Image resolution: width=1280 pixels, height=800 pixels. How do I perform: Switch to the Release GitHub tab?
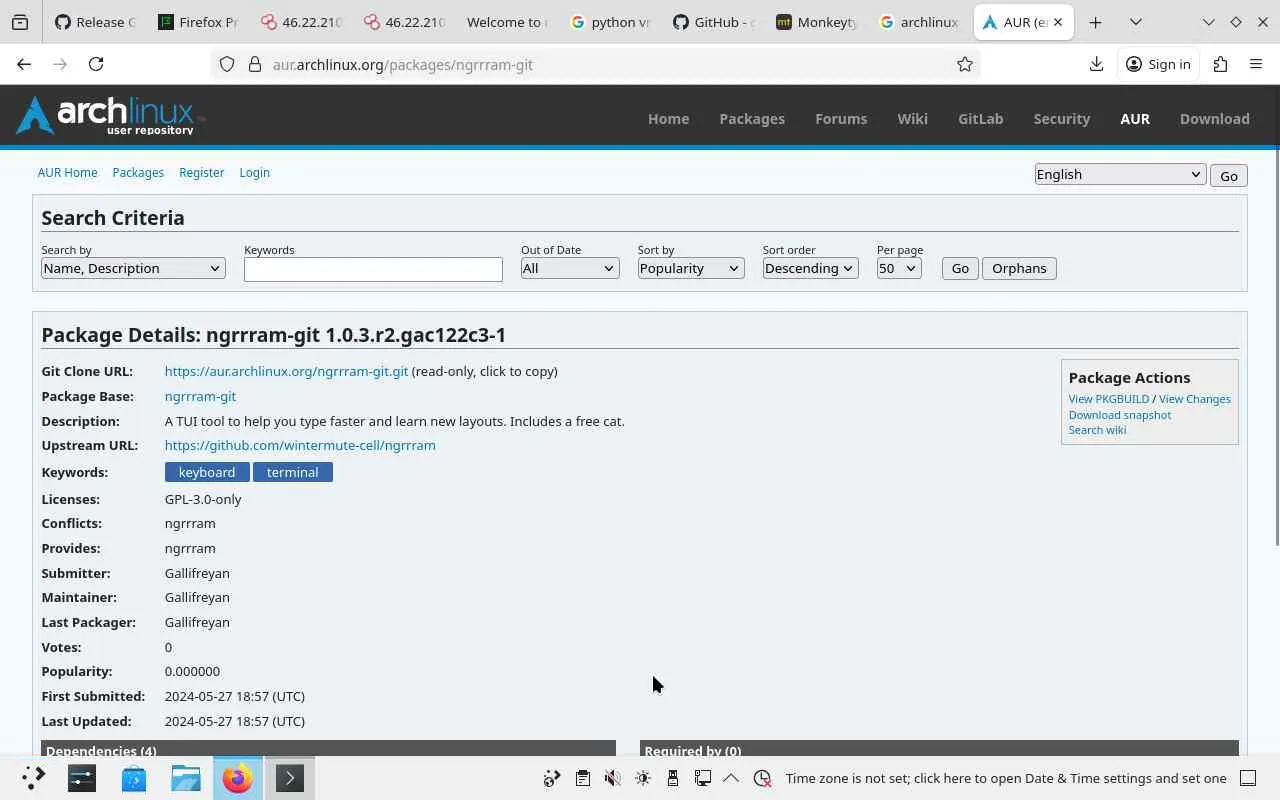coord(93,22)
